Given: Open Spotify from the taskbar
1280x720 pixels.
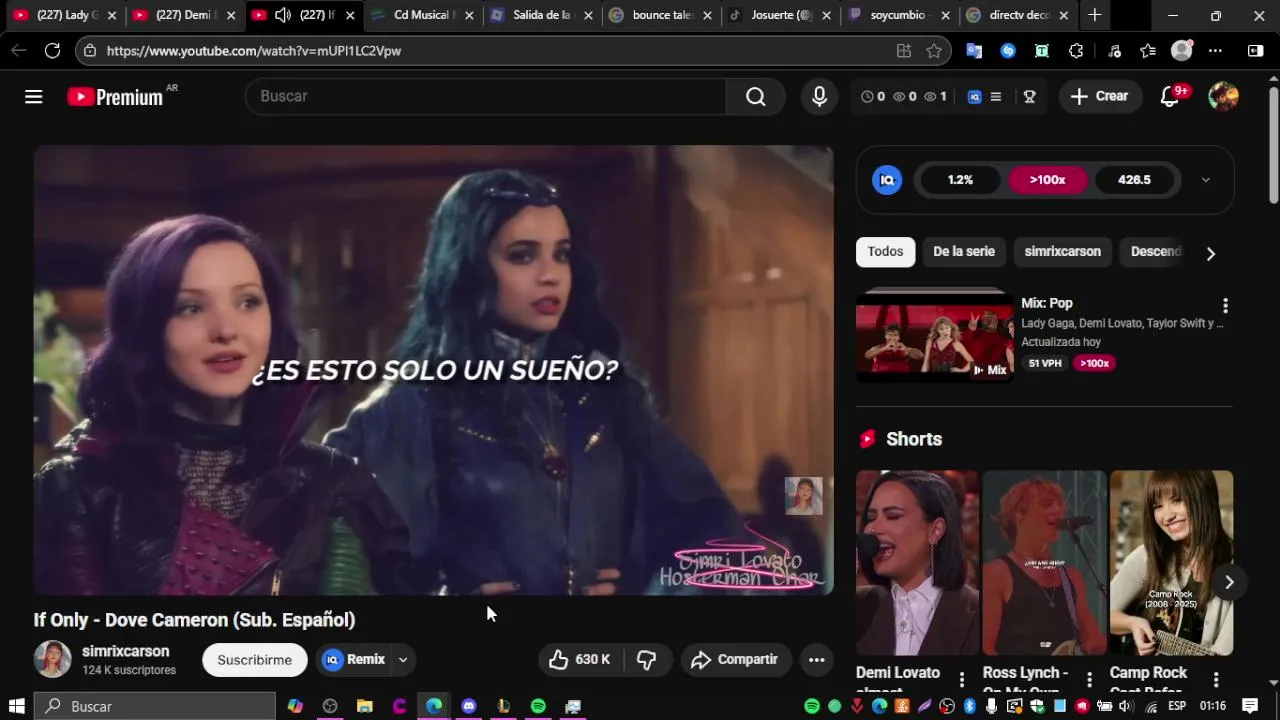Looking at the screenshot, I should coord(538,706).
